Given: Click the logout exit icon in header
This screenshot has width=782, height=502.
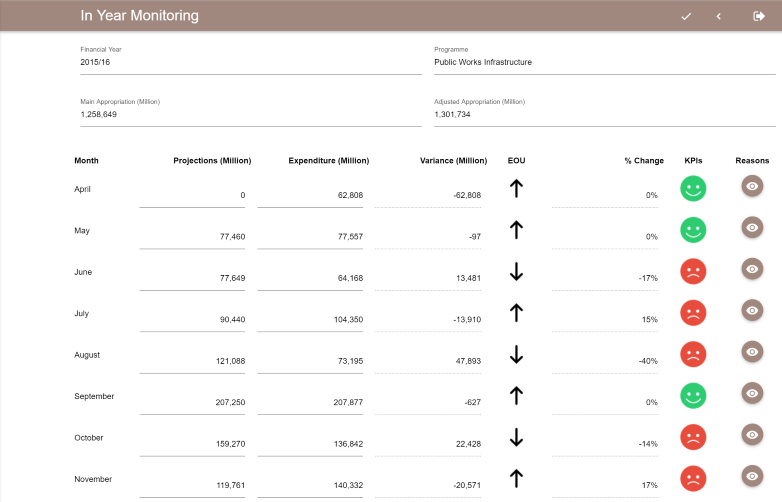Looking at the screenshot, I should pyautogui.click(x=758, y=16).
